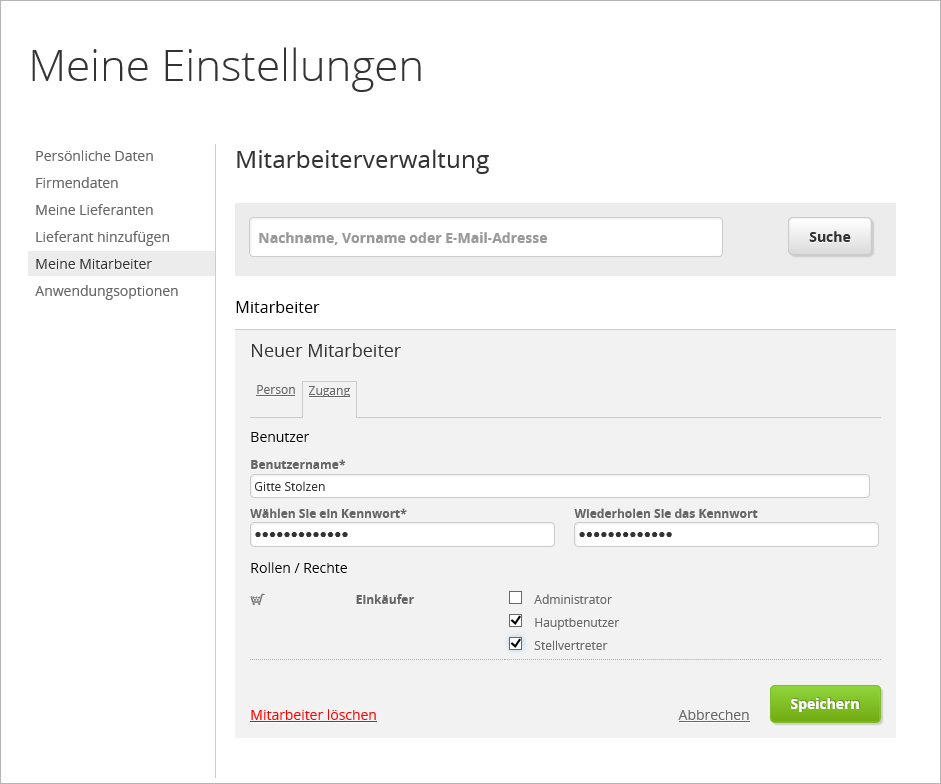941x784 pixels.
Task: Open Persönliche Daten in sidebar
Action: click(x=94, y=156)
